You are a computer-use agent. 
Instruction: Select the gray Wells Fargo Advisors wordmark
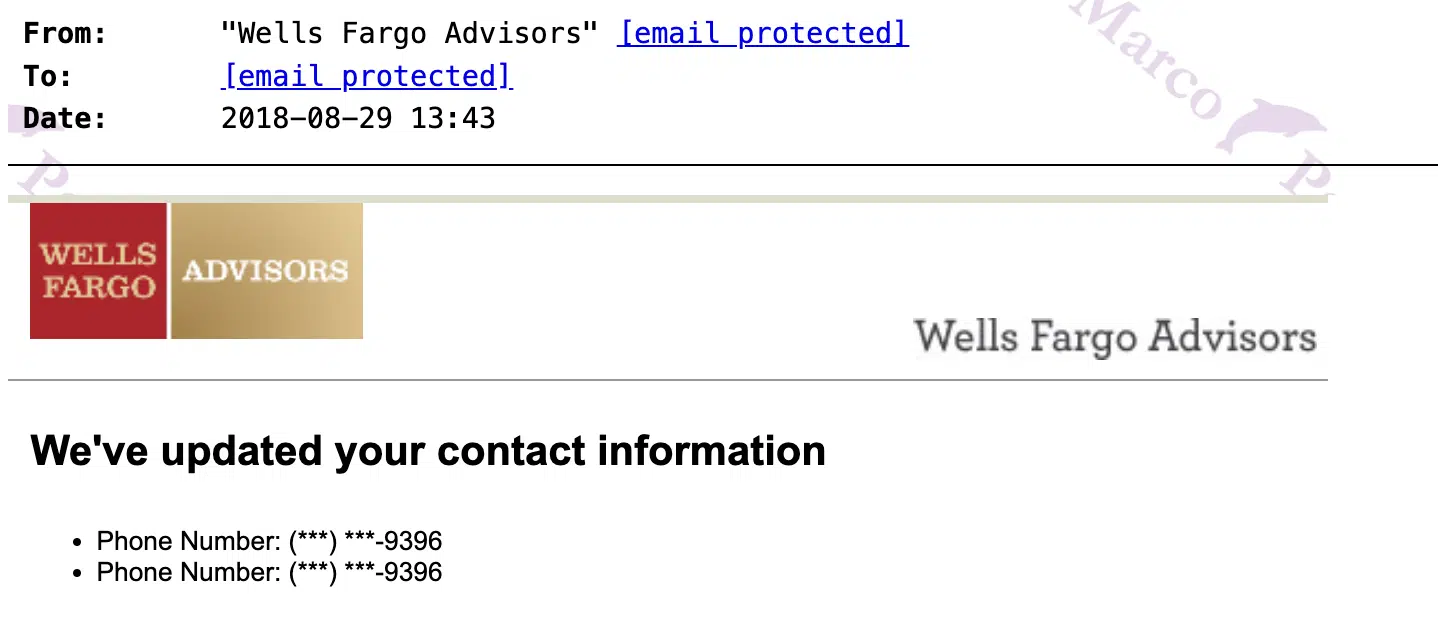click(1115, 338)
